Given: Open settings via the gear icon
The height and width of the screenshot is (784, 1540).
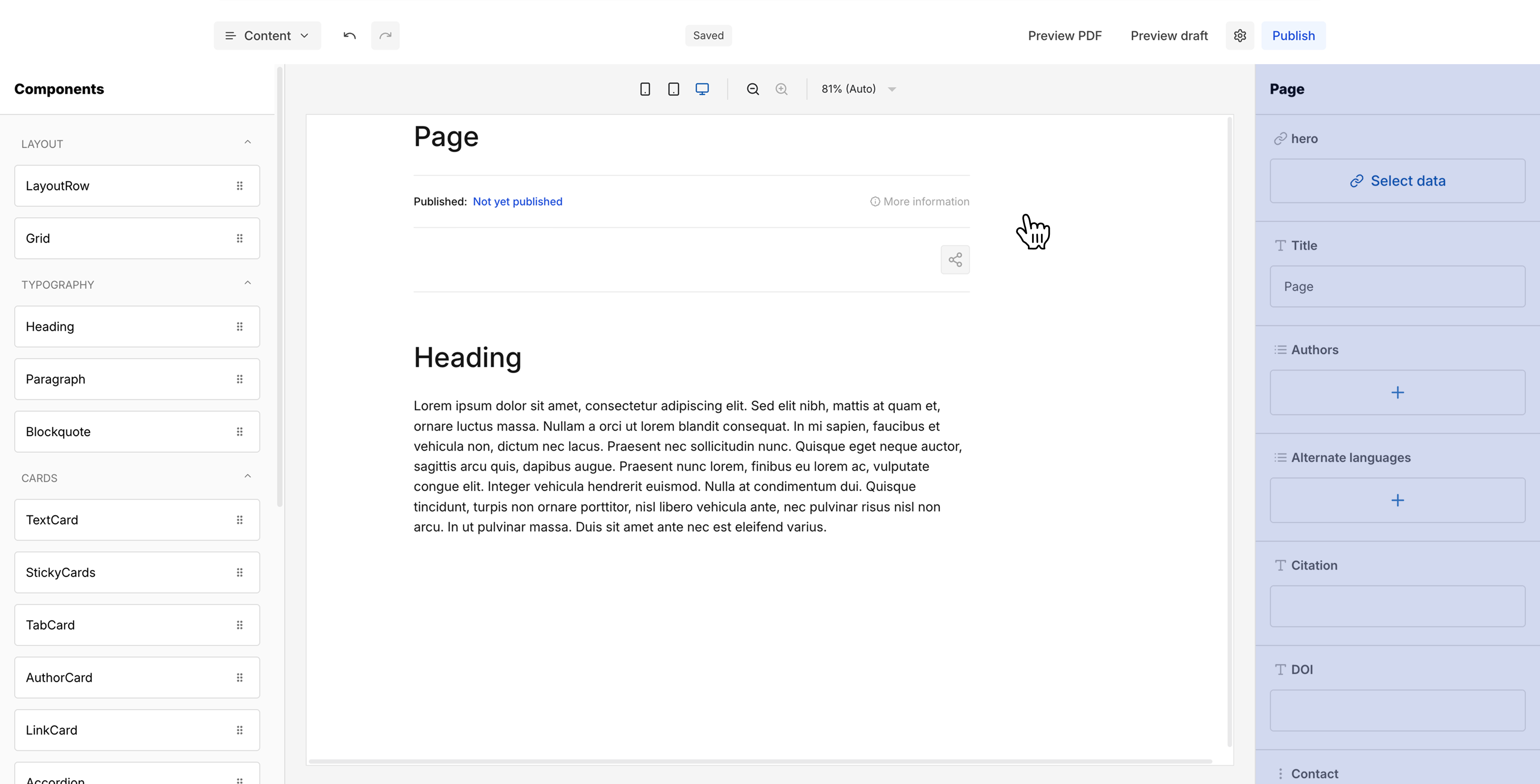Looking at the screenshot, I should [x=1240, y=35].
